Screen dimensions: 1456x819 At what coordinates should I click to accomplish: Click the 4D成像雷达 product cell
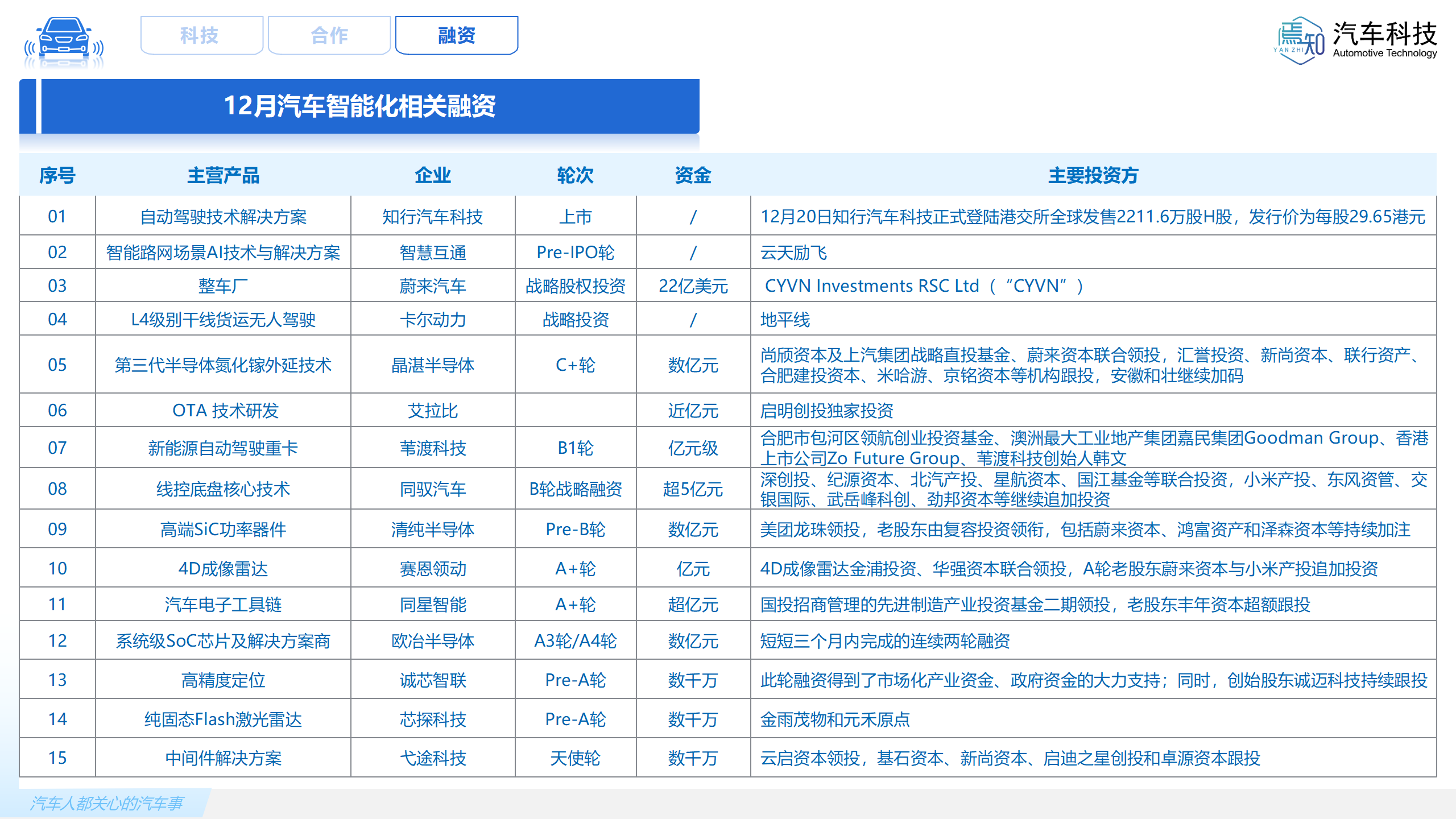click(x=224, y=568)
